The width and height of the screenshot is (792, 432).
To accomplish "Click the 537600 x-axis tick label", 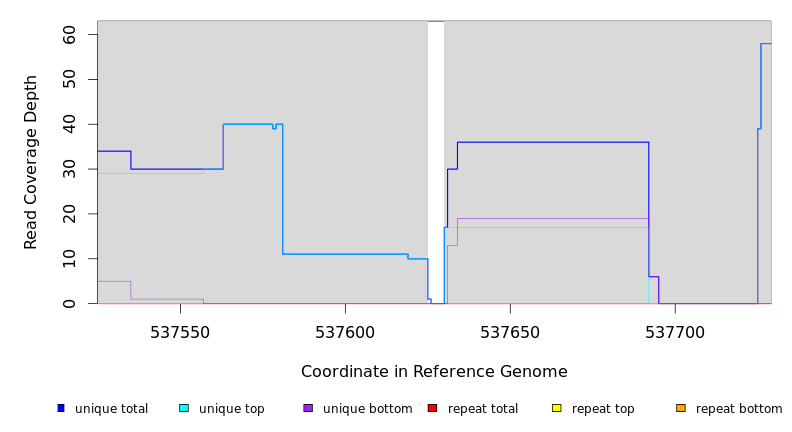I will pos(345,332).
